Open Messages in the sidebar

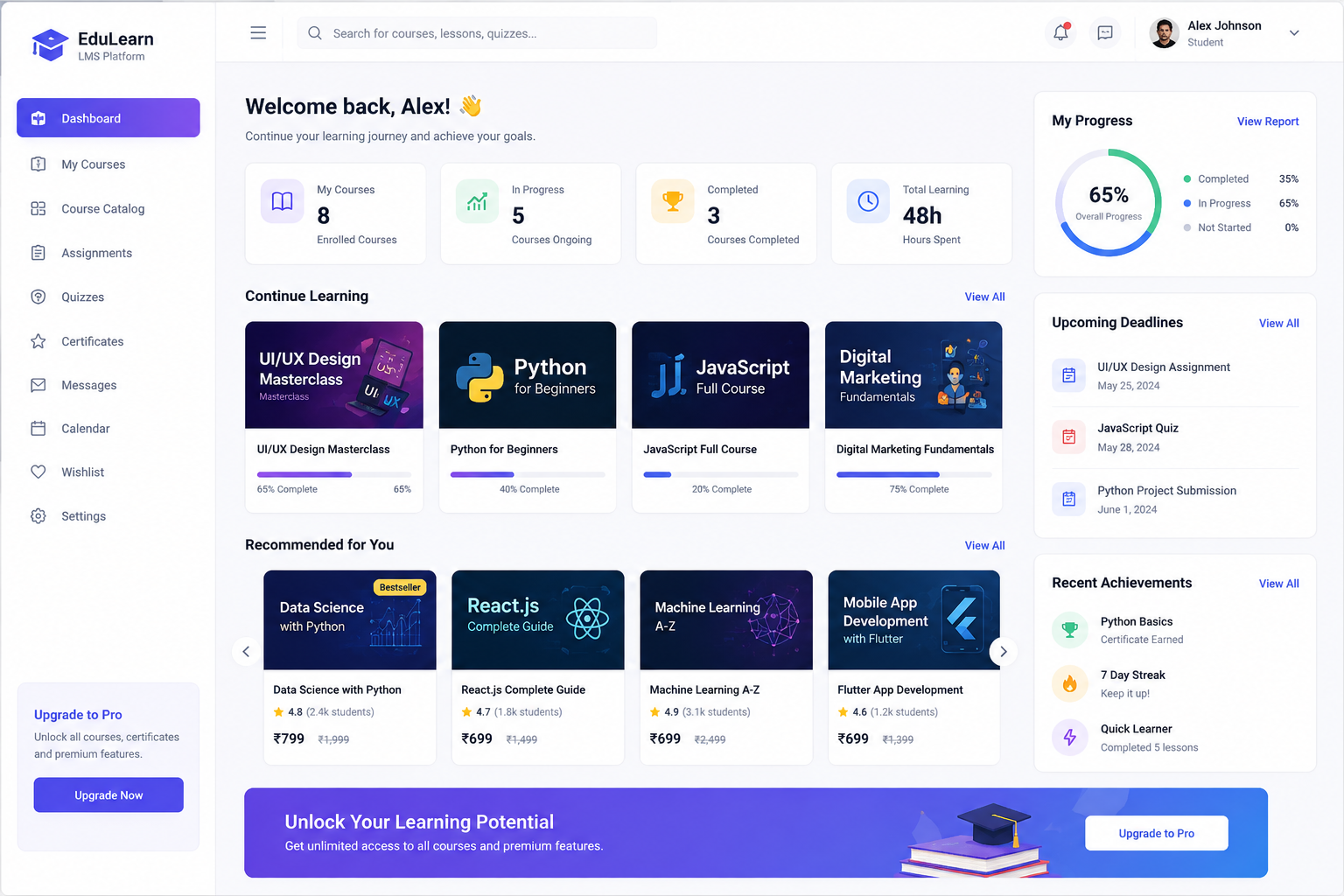tap(108, 385)
